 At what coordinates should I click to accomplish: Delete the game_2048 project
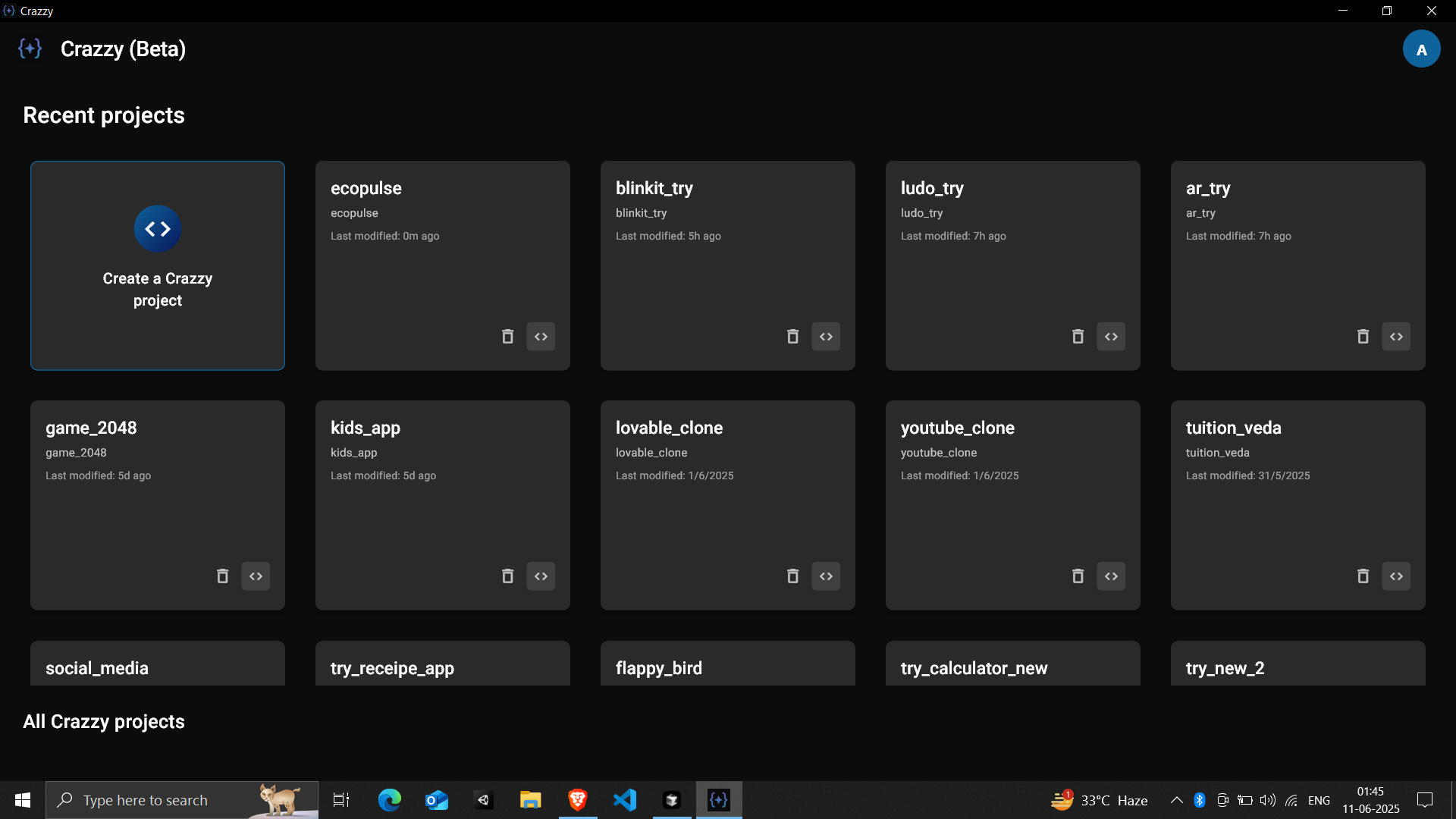[x=222, y=576]
